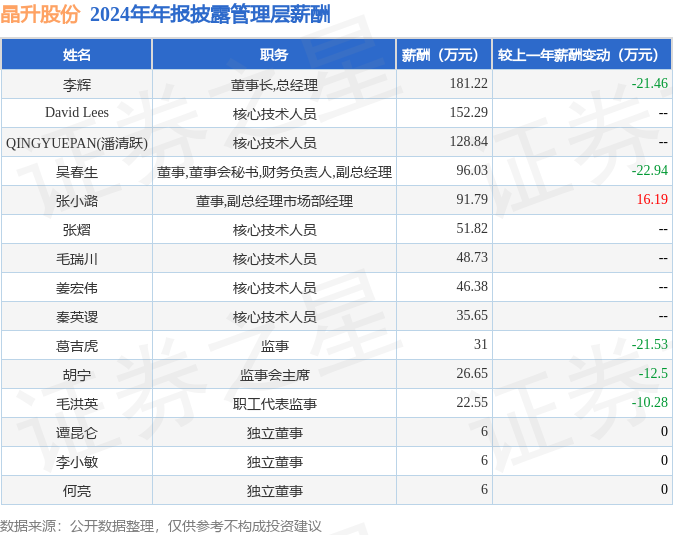673x535 pixels.
Task: Click salary value 22.55
Action: [472, 402]
